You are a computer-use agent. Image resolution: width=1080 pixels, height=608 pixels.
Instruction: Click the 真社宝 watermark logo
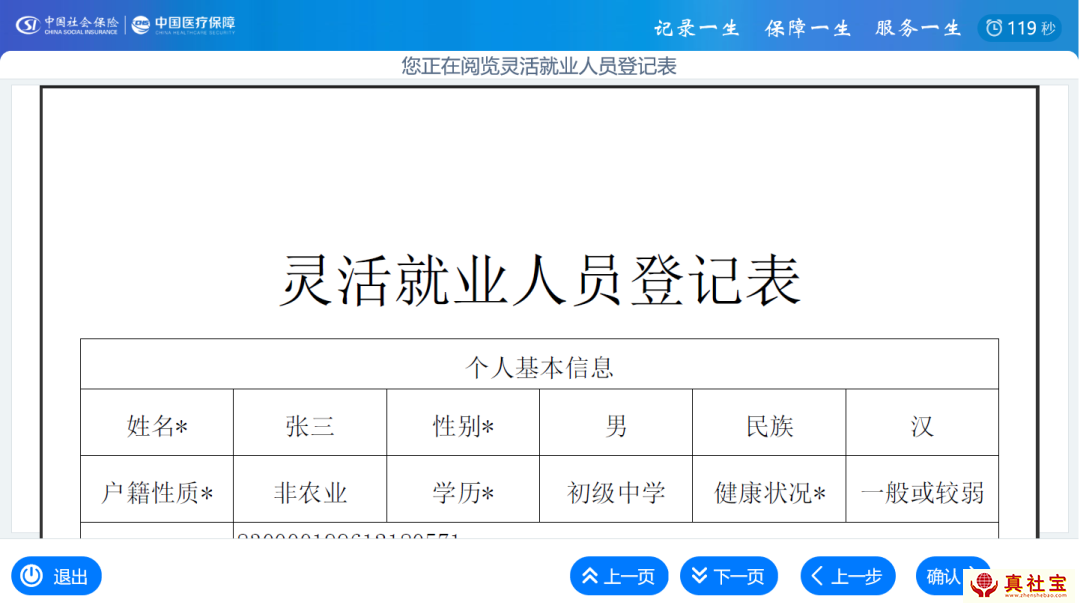1022,584
